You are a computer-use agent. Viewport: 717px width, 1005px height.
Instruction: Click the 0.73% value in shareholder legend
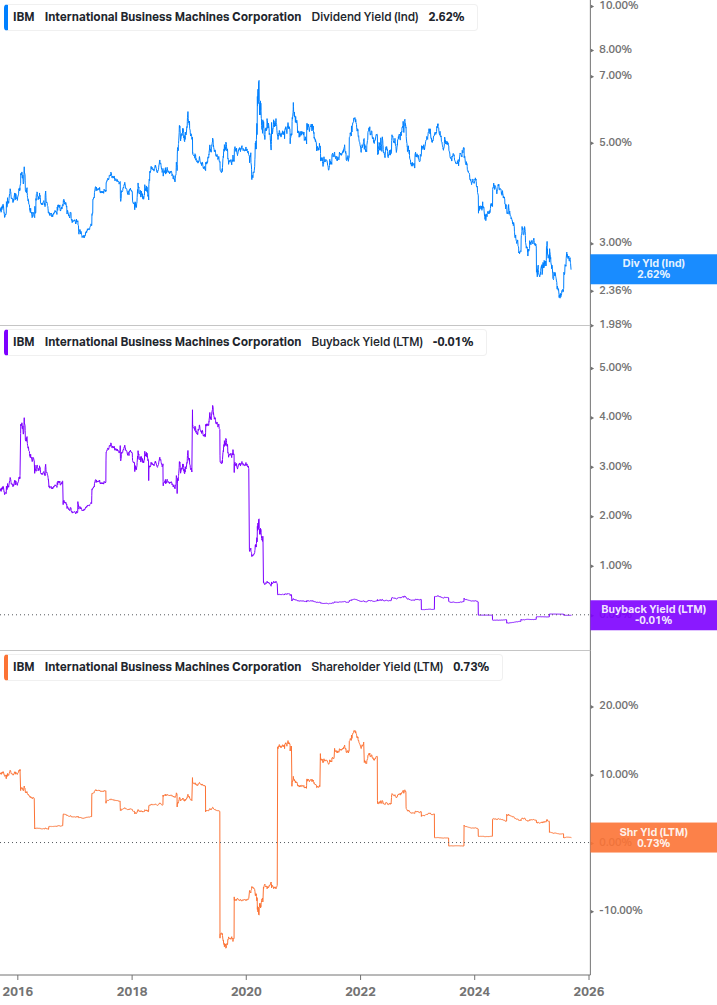[x=471, y=667]
